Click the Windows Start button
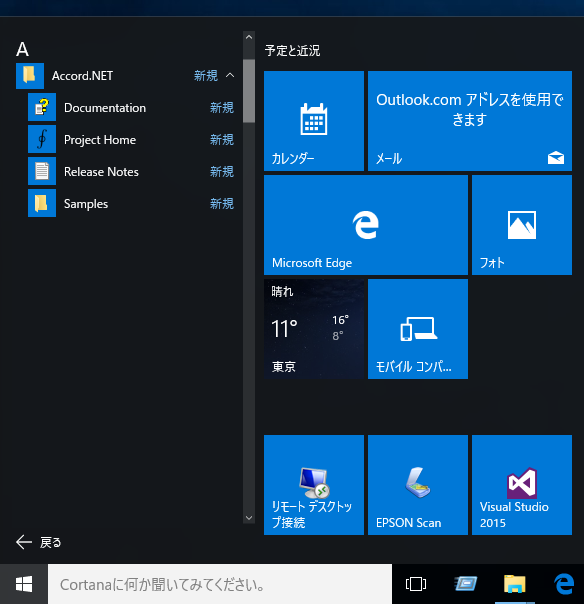The image size is (584, 604). [24, 584]
